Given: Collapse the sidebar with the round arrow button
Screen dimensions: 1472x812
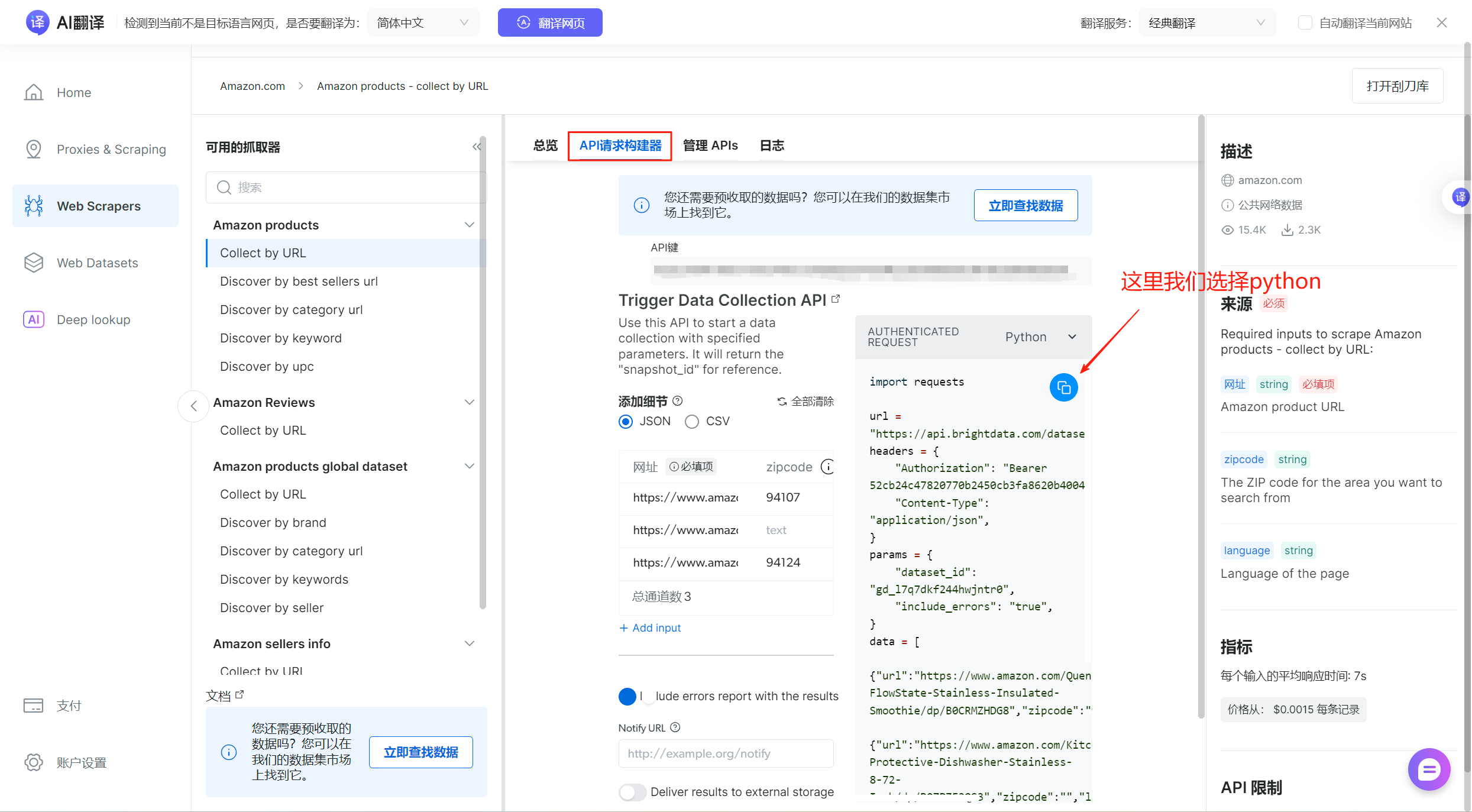Looking at the screenshot, I should (x=193, y=406).
